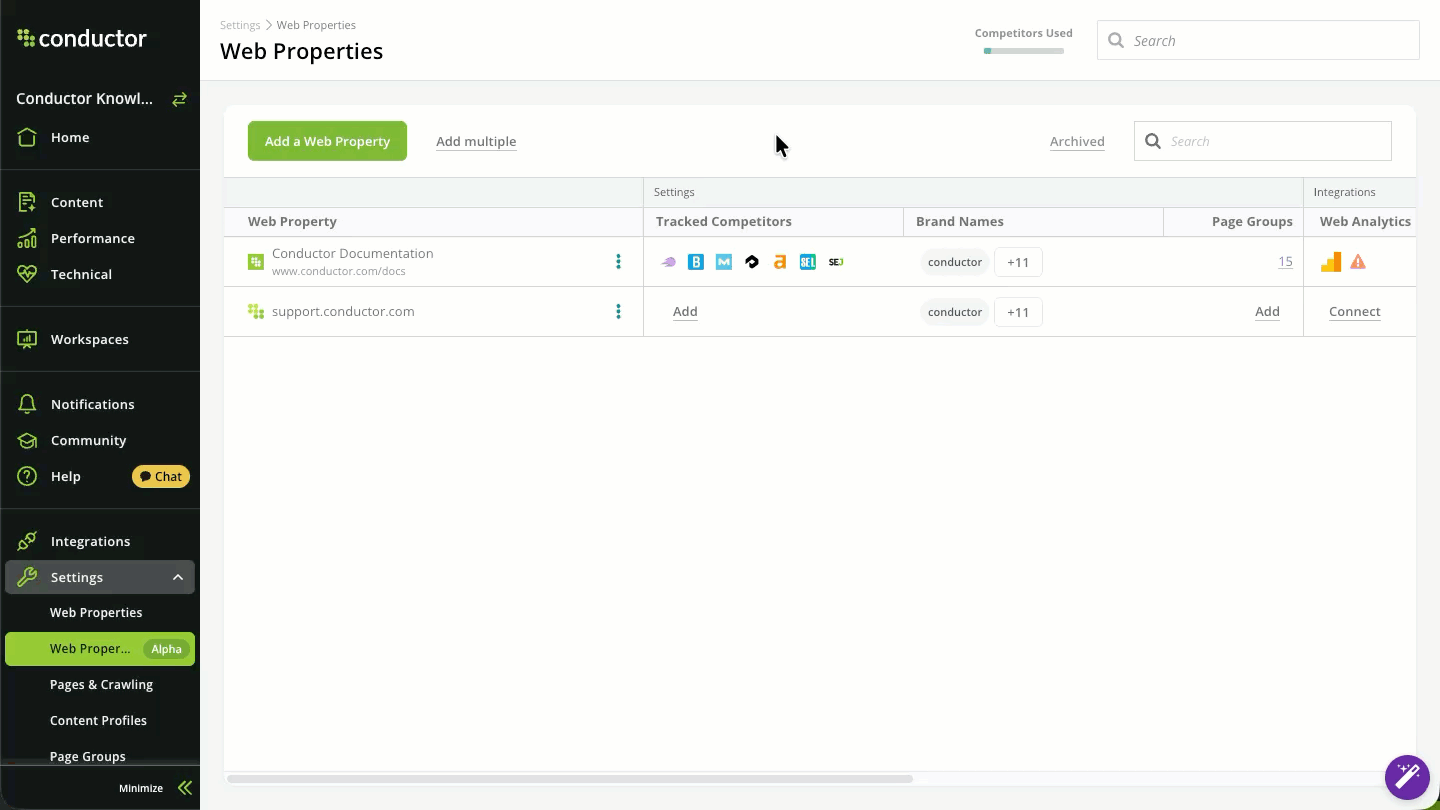Click the Integrations plug icon
This screenshot has height=810, width=1440.
point(28,541)
